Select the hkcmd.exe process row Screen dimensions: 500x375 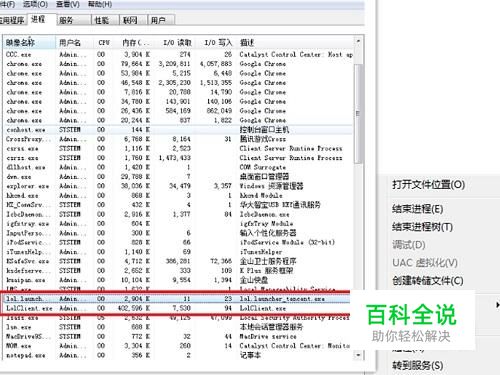point(178,195)
